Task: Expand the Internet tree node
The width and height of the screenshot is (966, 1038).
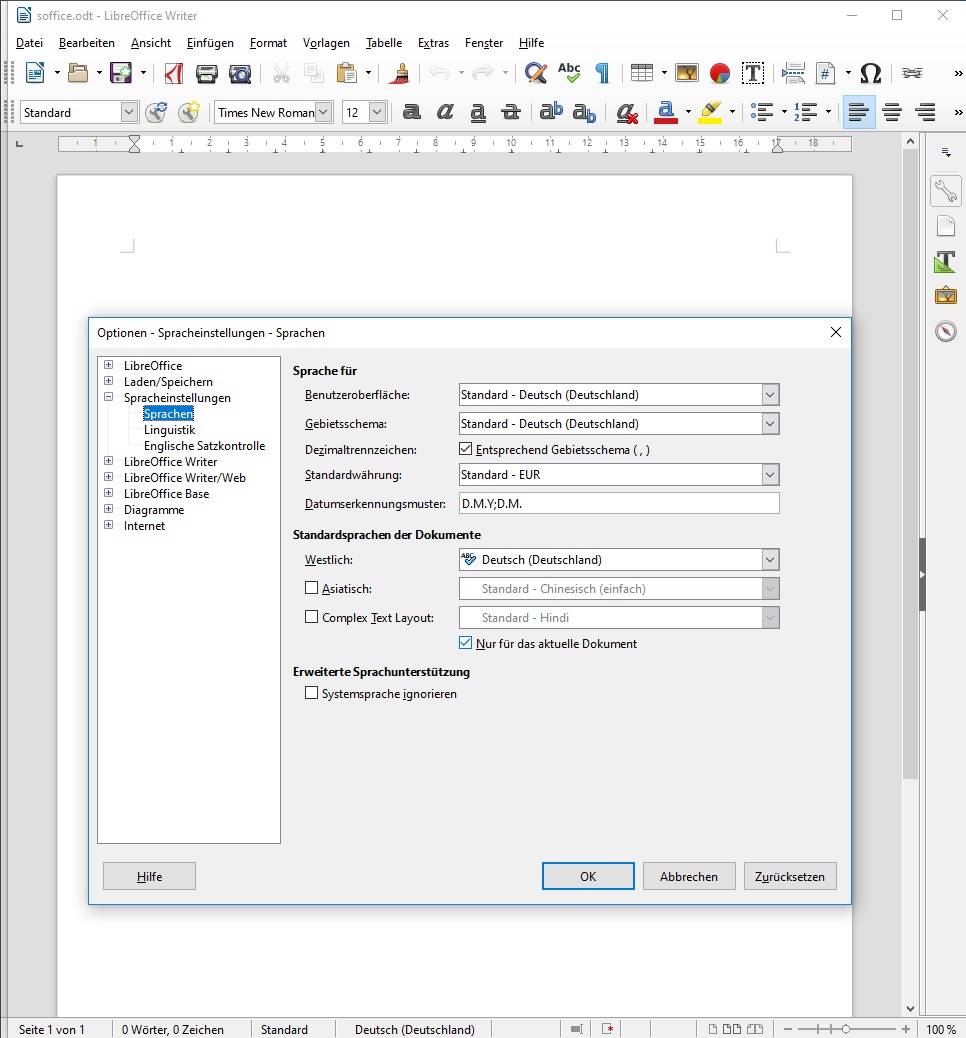Action: click(x=109, y=525)
